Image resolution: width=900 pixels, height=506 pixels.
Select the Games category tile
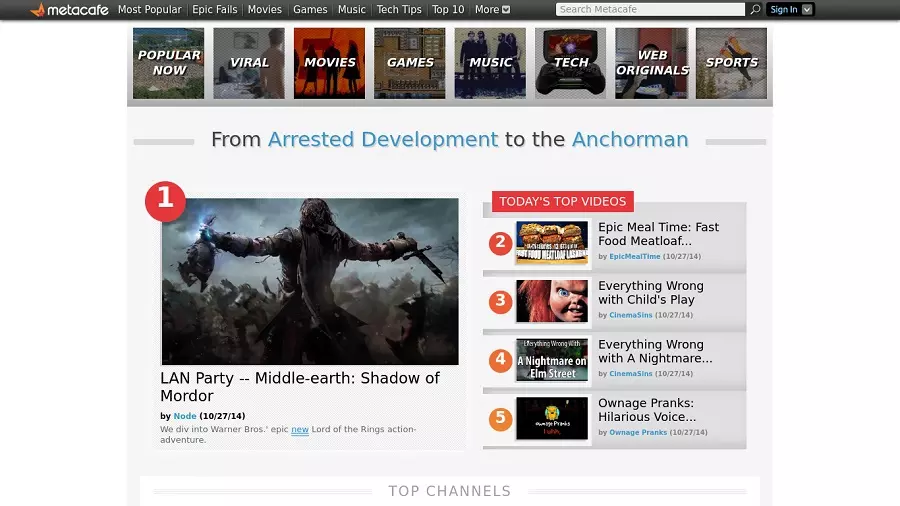[410, 63]
